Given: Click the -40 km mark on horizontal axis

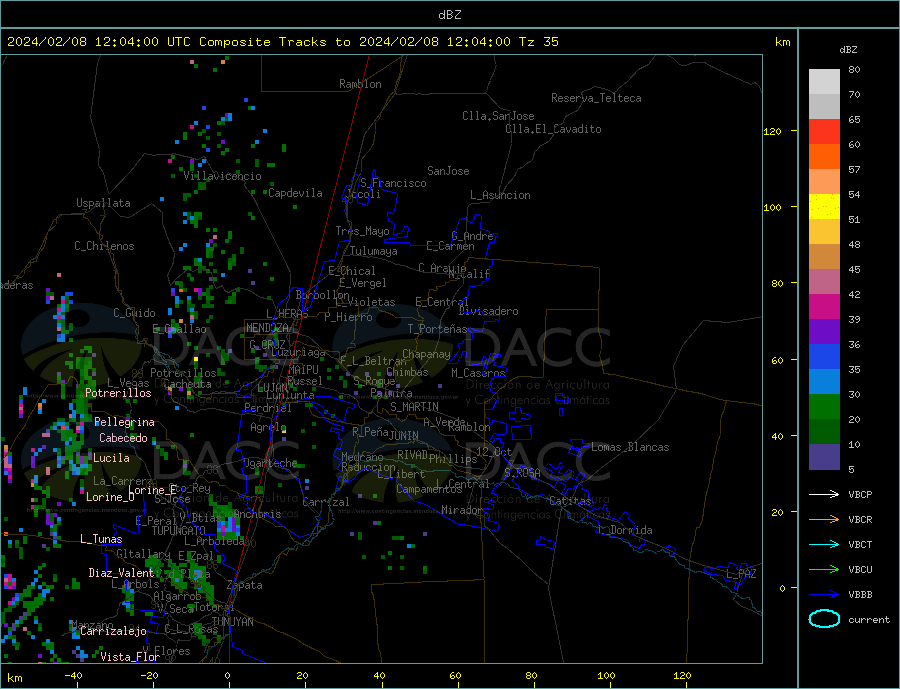Looking at the screenshot, I should tap(73, 676).
